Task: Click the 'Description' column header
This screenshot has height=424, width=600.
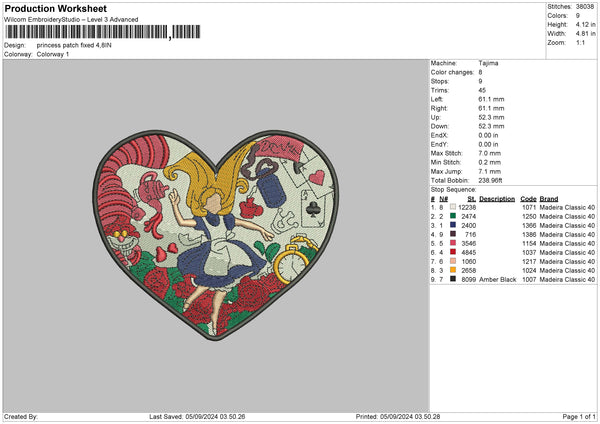Action: (497, 199)
